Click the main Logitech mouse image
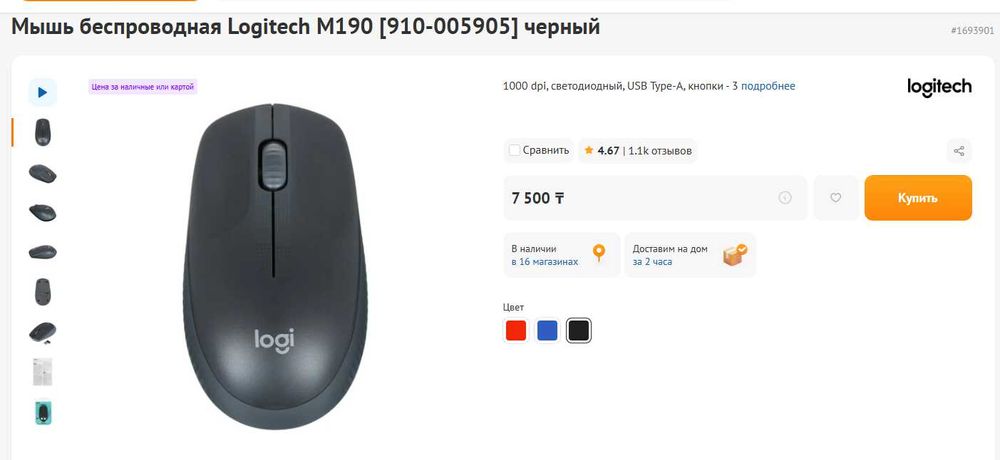 click(x=275, y=265)
